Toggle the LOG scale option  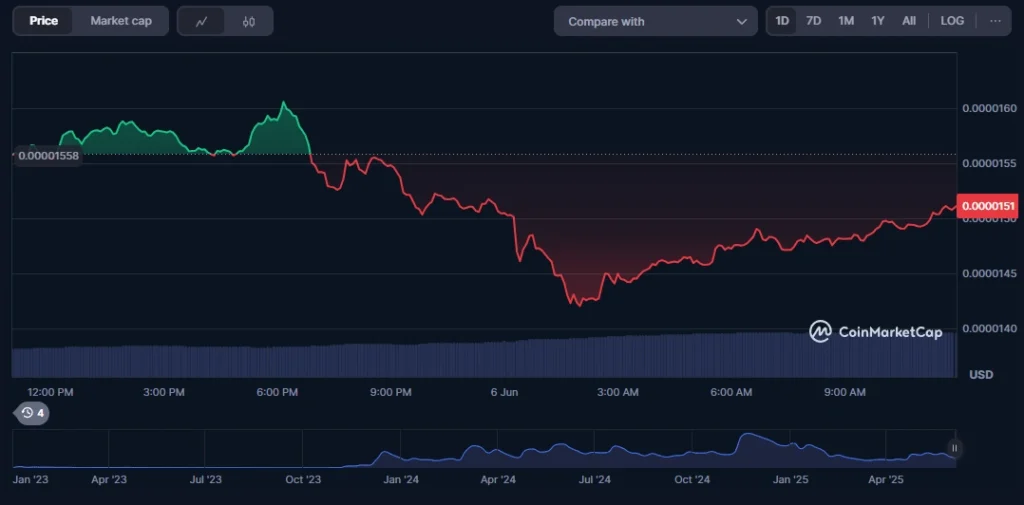click(952, 21)
